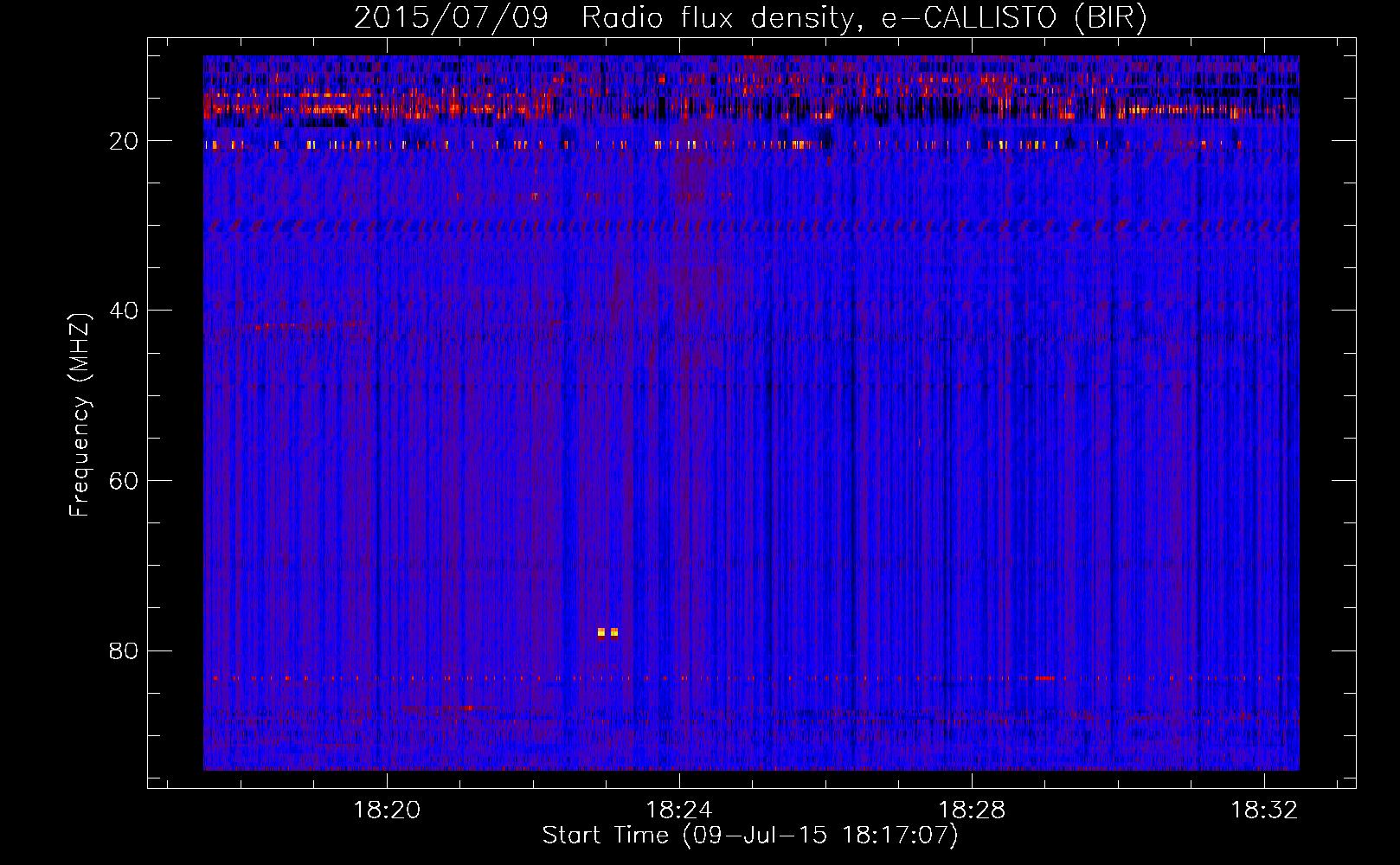
Task: Click the "18:32" time tick label
Action: pos(1264,810)
